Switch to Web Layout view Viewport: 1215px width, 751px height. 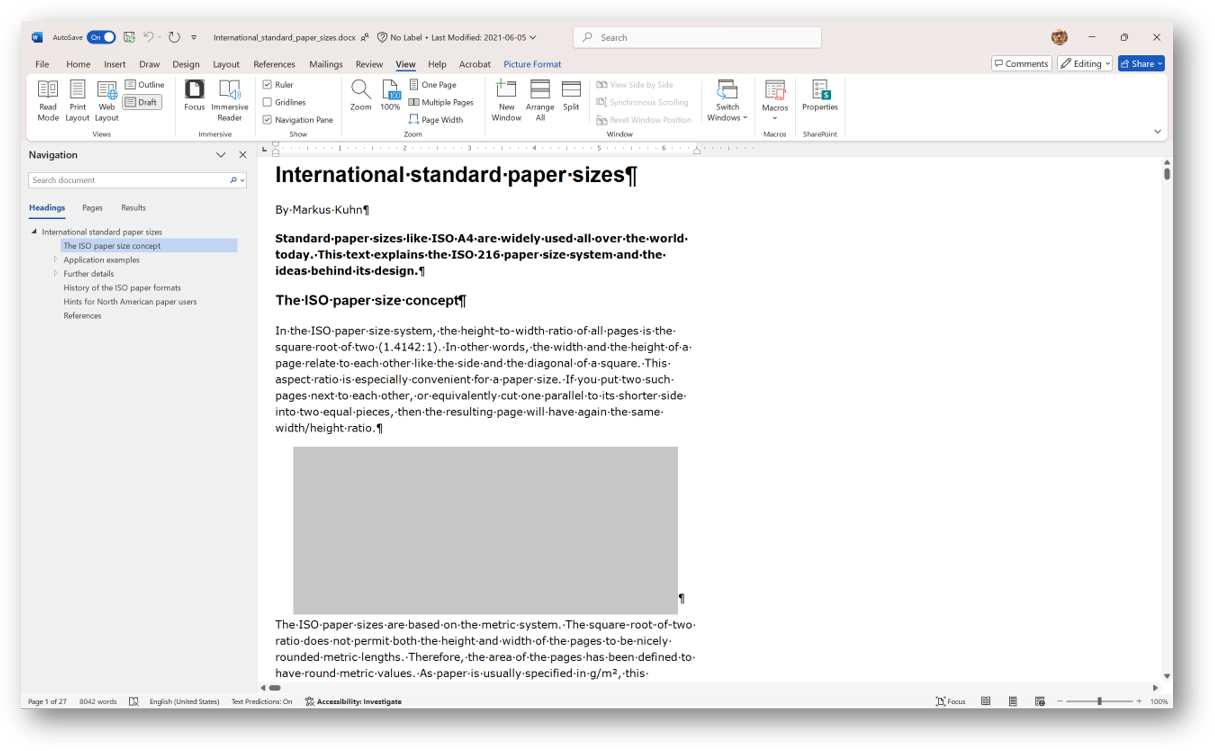coord(107,100)
